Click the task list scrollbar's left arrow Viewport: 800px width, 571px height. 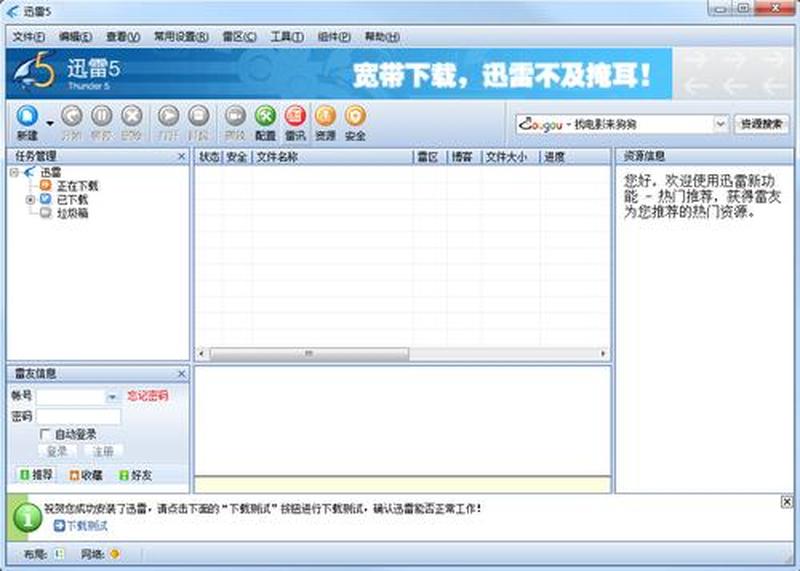coord(202,353)
